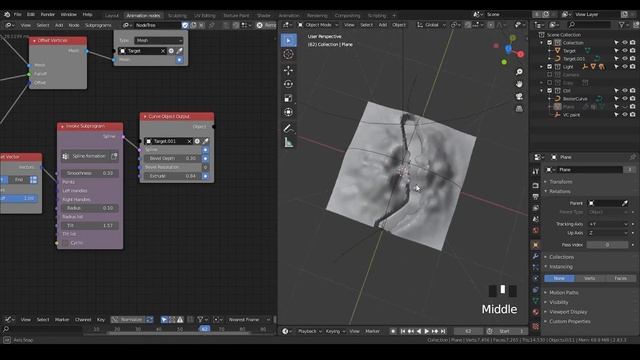Select the Annotate tool in viewport toolbar

(289, 128)
